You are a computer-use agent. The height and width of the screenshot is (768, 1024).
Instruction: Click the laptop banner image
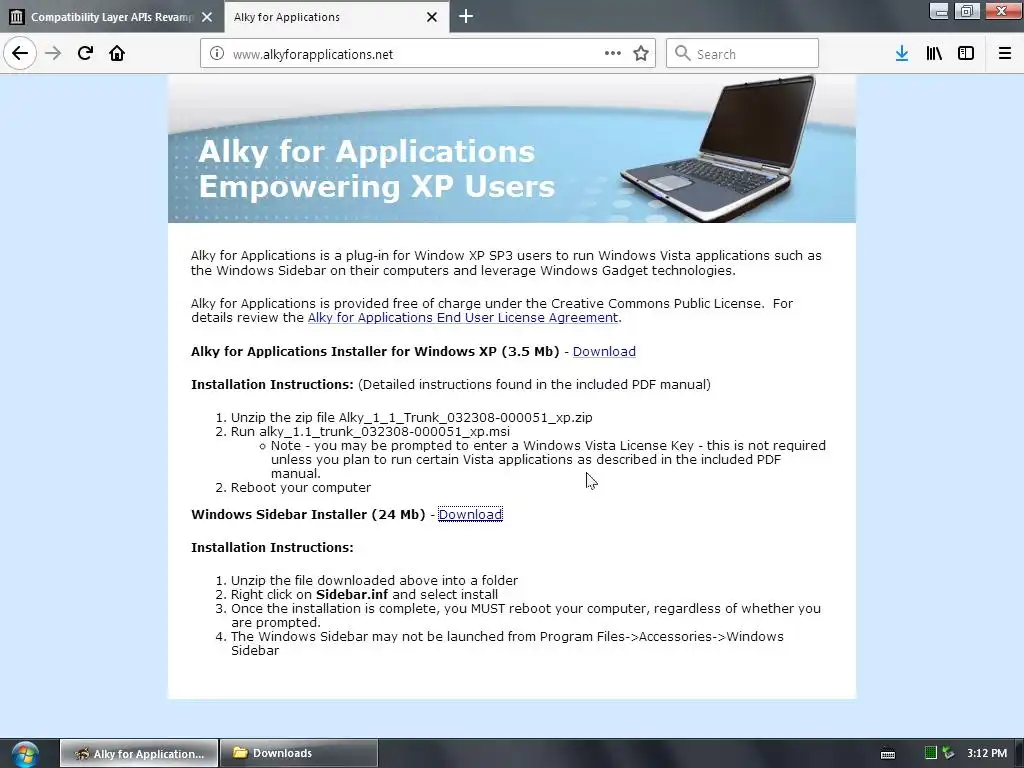[717, 147]
